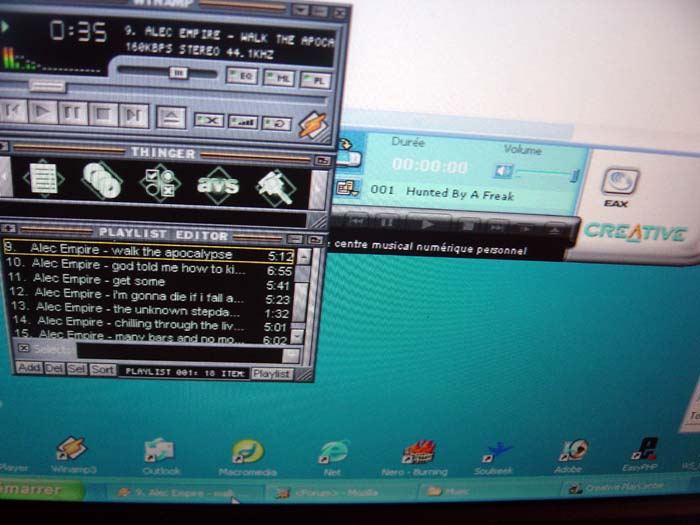Open the Net Internet Explorer shortcut
This screenshot has height=525, width=700.
coord(333,458)
